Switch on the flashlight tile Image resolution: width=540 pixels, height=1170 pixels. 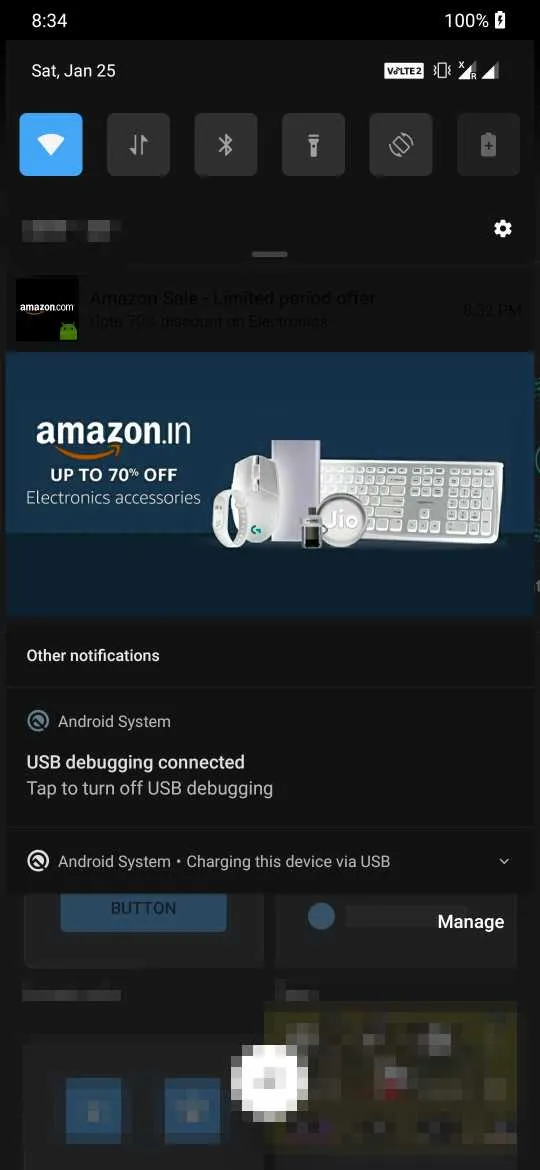tap(313, 145)
